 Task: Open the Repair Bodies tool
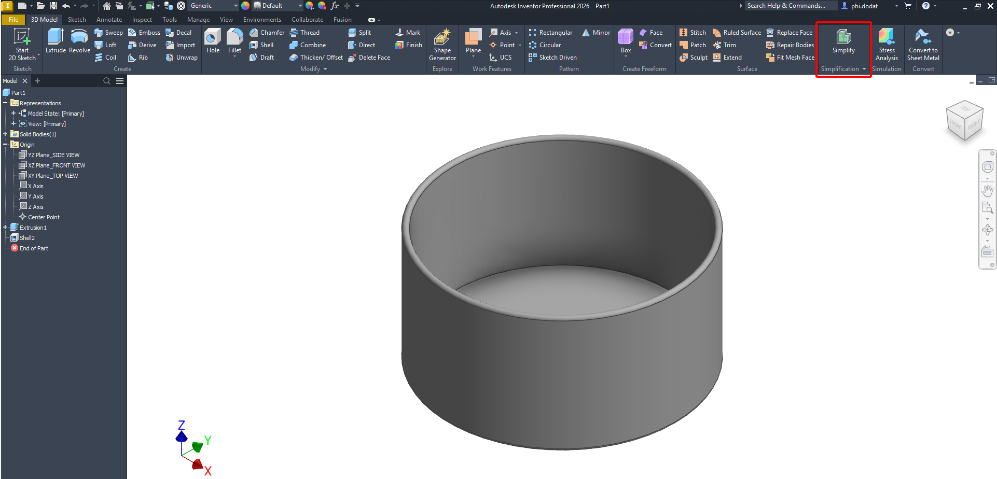[790, 45]
